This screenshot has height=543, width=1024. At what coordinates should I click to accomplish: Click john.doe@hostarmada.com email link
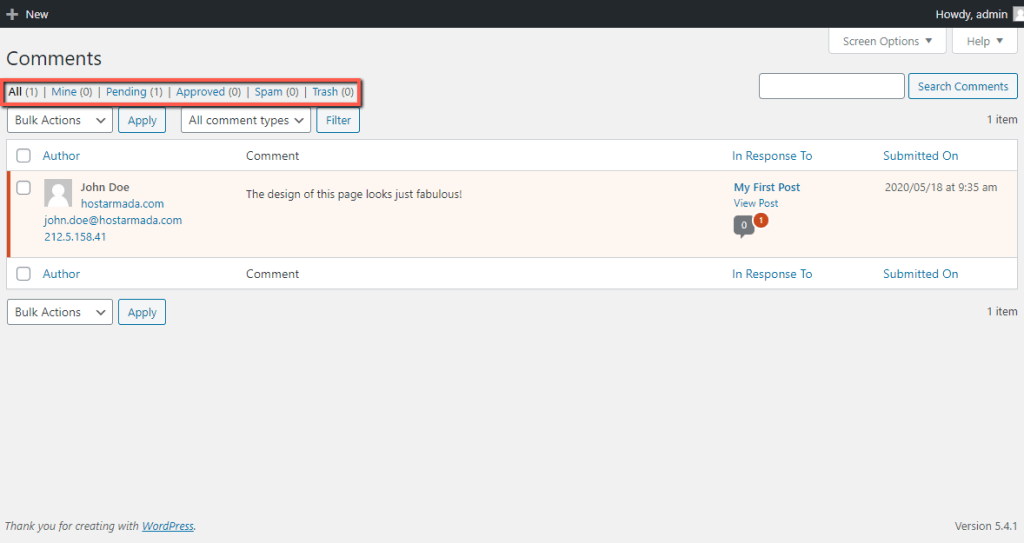tap(113, 220)
